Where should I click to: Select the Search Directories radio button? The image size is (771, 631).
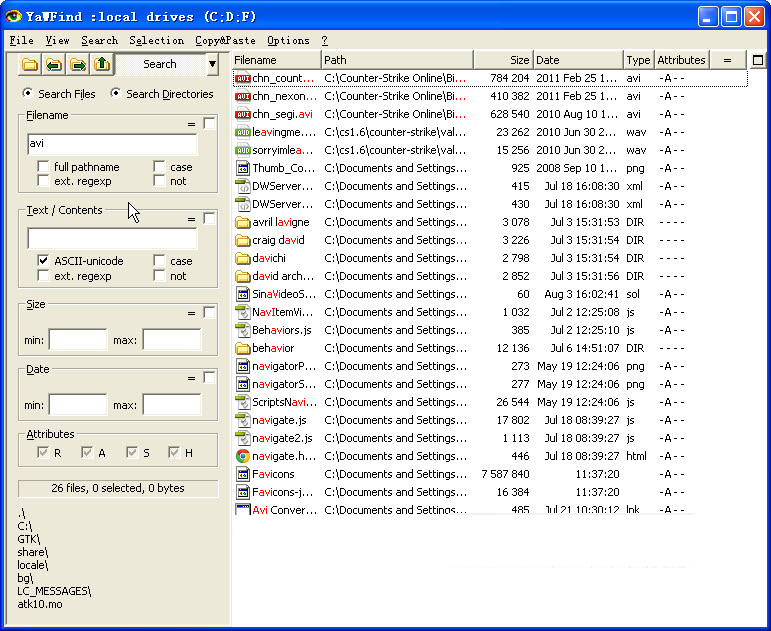tap(116, 94)
